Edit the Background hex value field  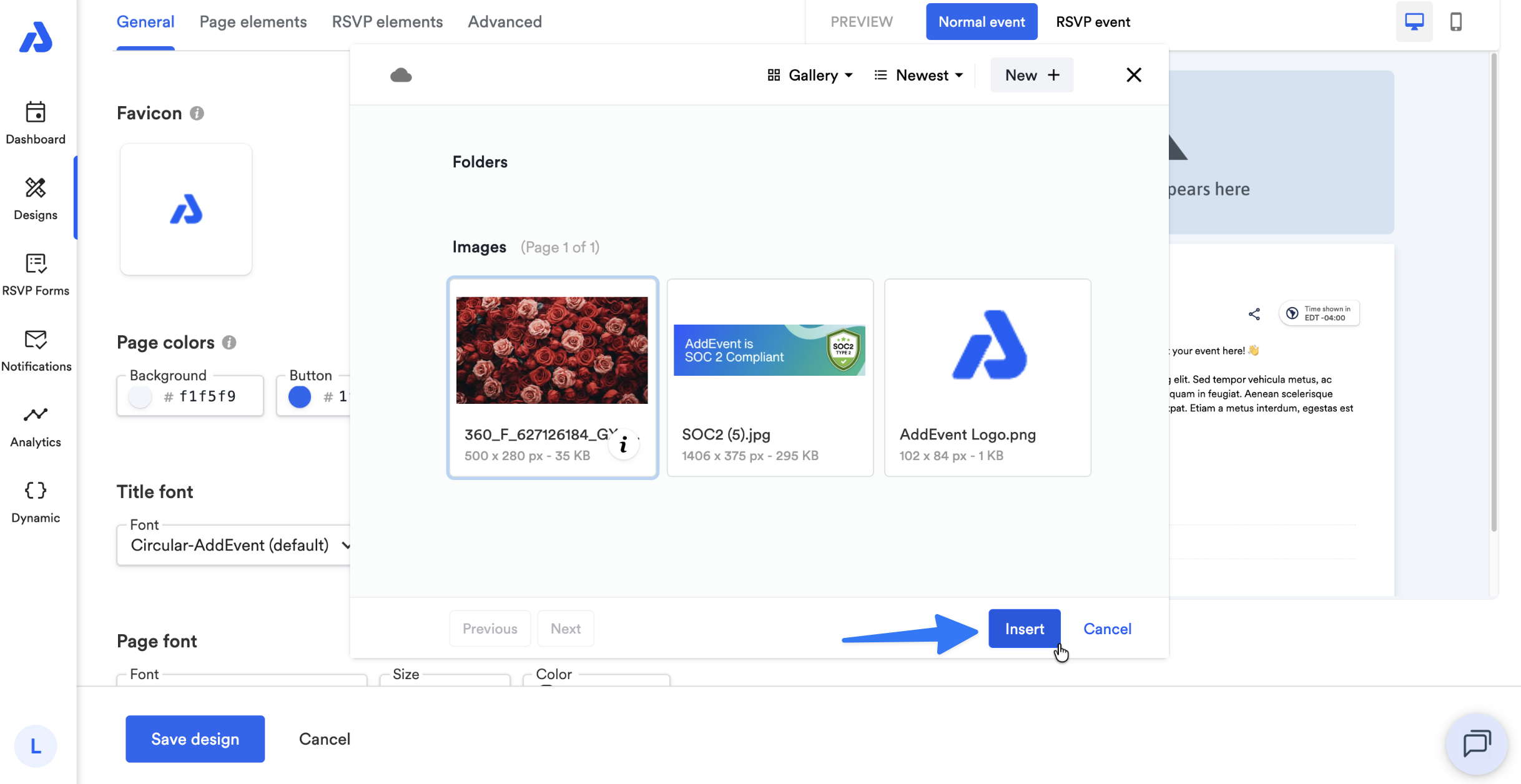(208, 396)
